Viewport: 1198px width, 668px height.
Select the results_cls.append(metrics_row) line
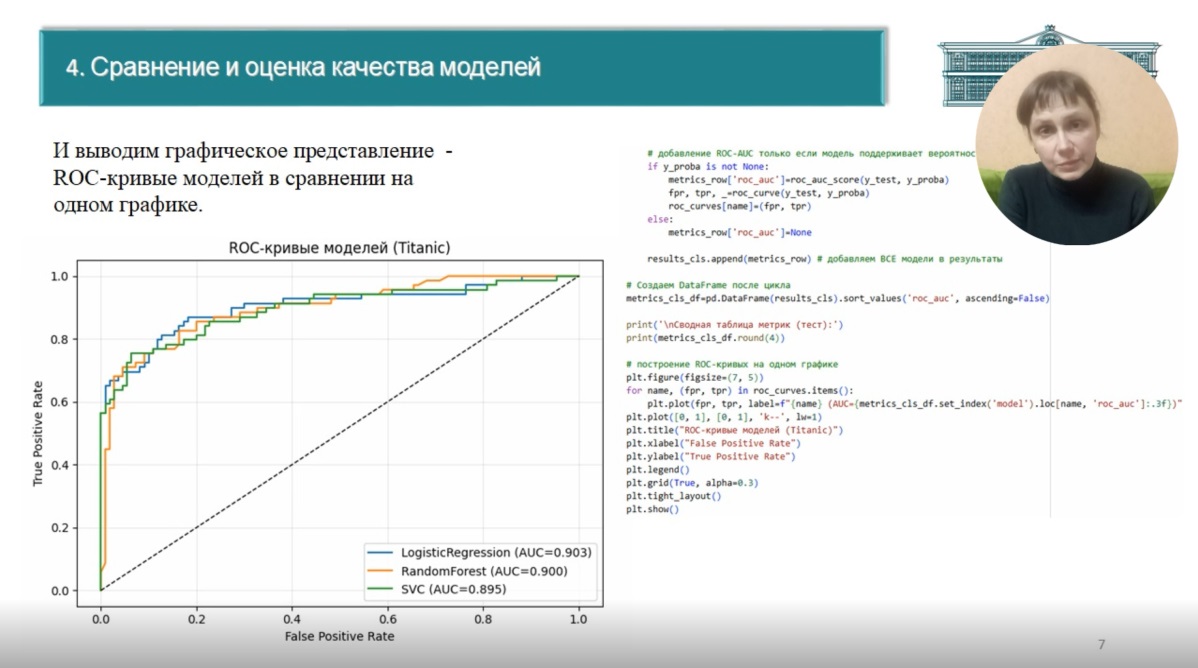pyautogui.click(x=824, y=259)
